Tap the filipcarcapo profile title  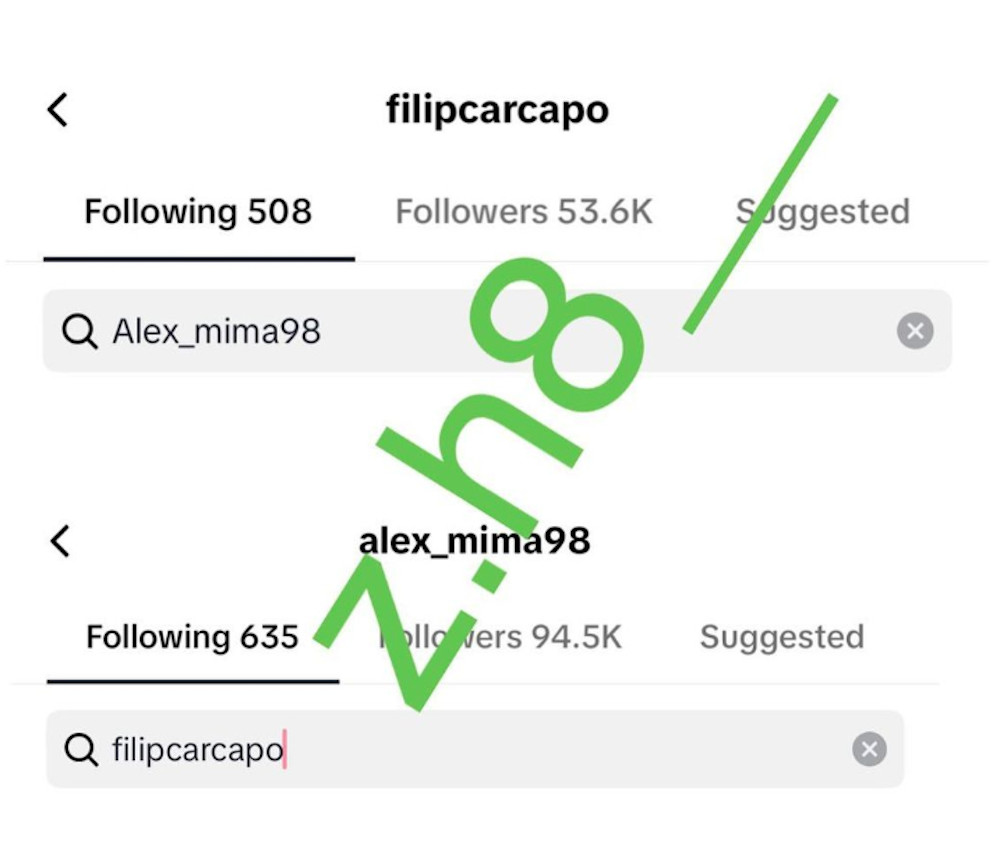click(x=497, y=109)
